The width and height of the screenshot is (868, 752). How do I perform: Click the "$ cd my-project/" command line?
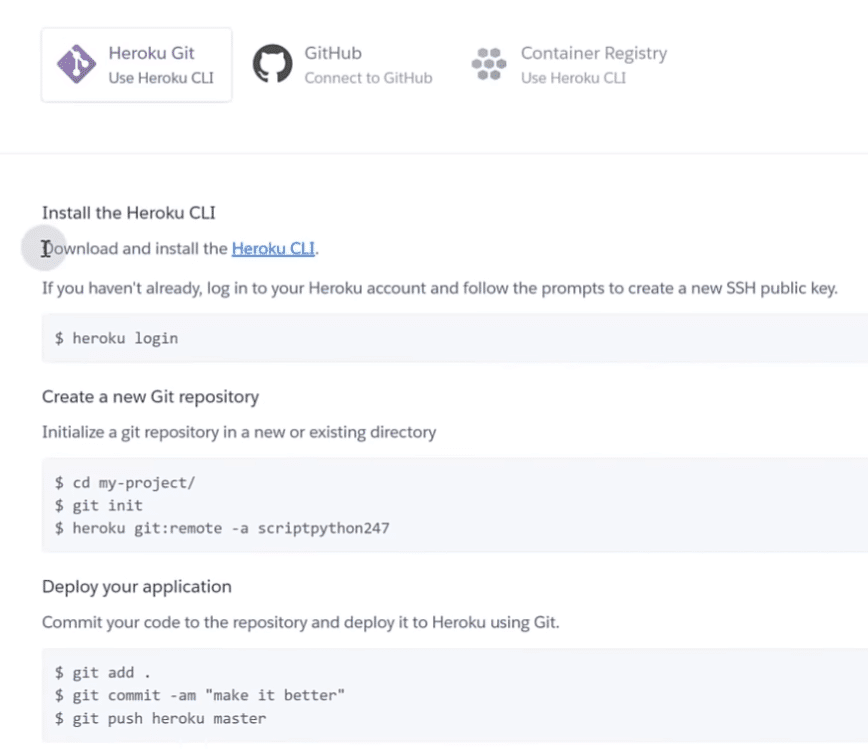pos(126,482)
